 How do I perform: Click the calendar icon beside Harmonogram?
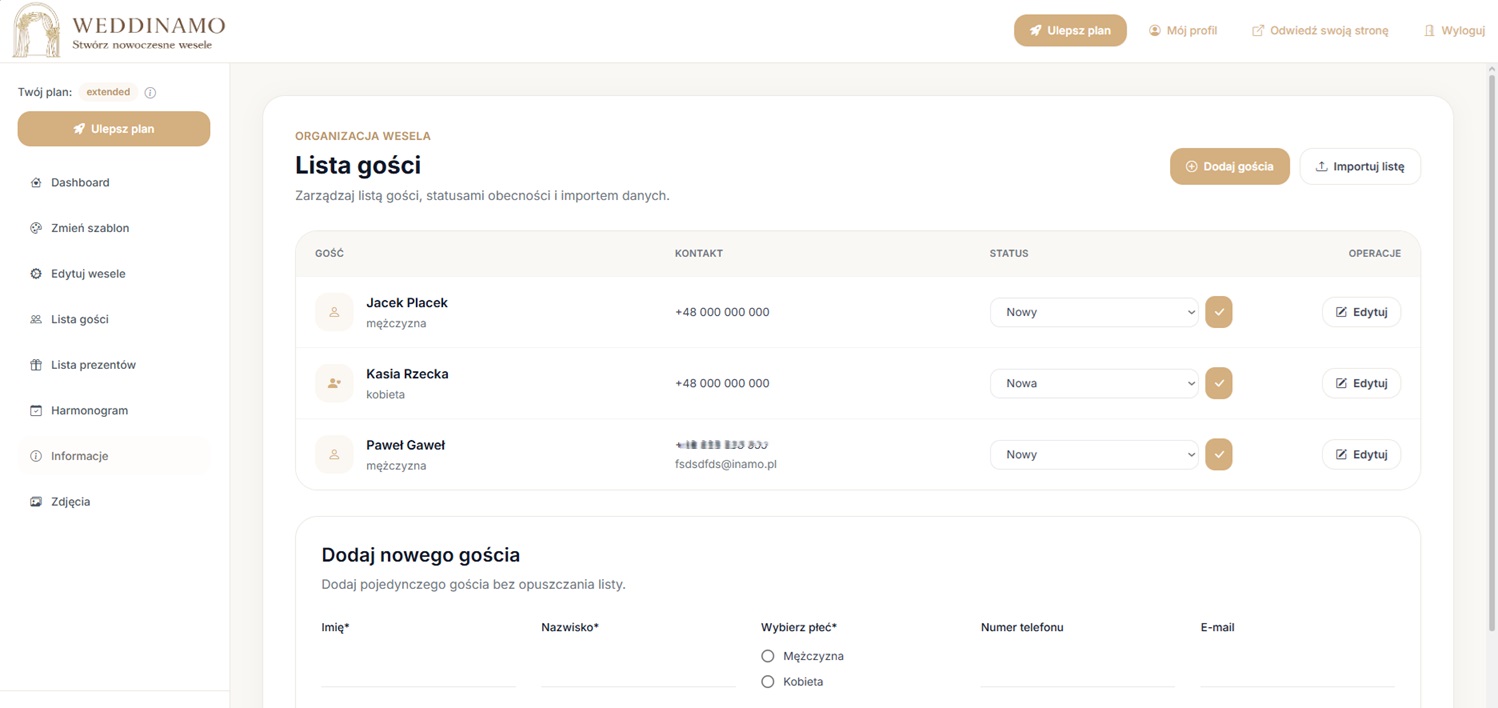36,410
